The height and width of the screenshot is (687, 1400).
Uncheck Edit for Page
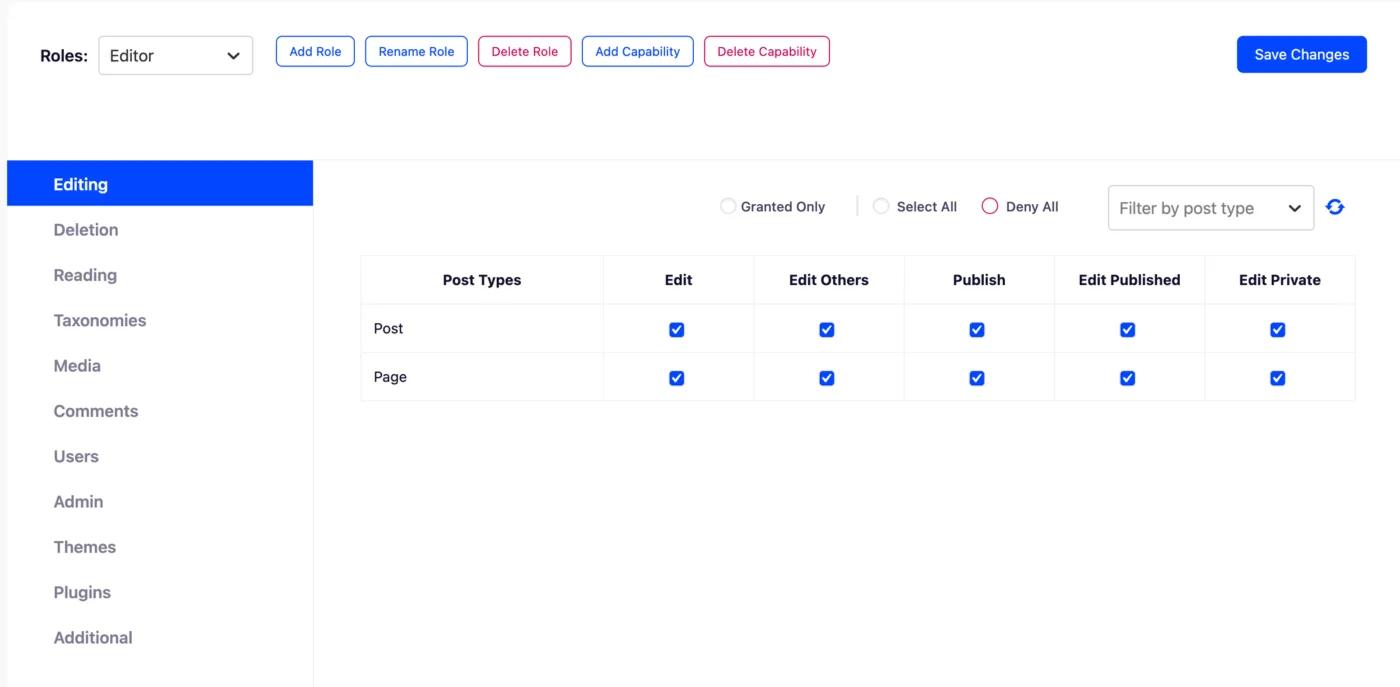tap(676, 378)
